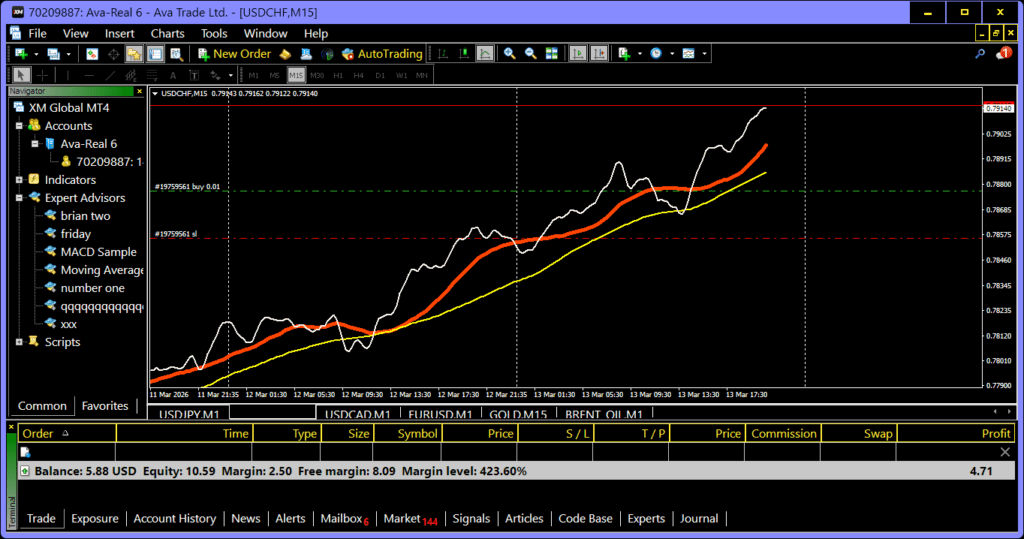Open the Profiles toolbar icon
This screenshot has width=1024, height=539.
pyautogui.click(x=54, y=54)
